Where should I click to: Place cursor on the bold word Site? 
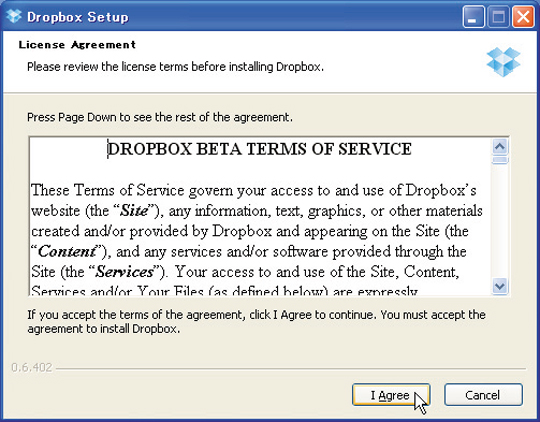[134, 210]
